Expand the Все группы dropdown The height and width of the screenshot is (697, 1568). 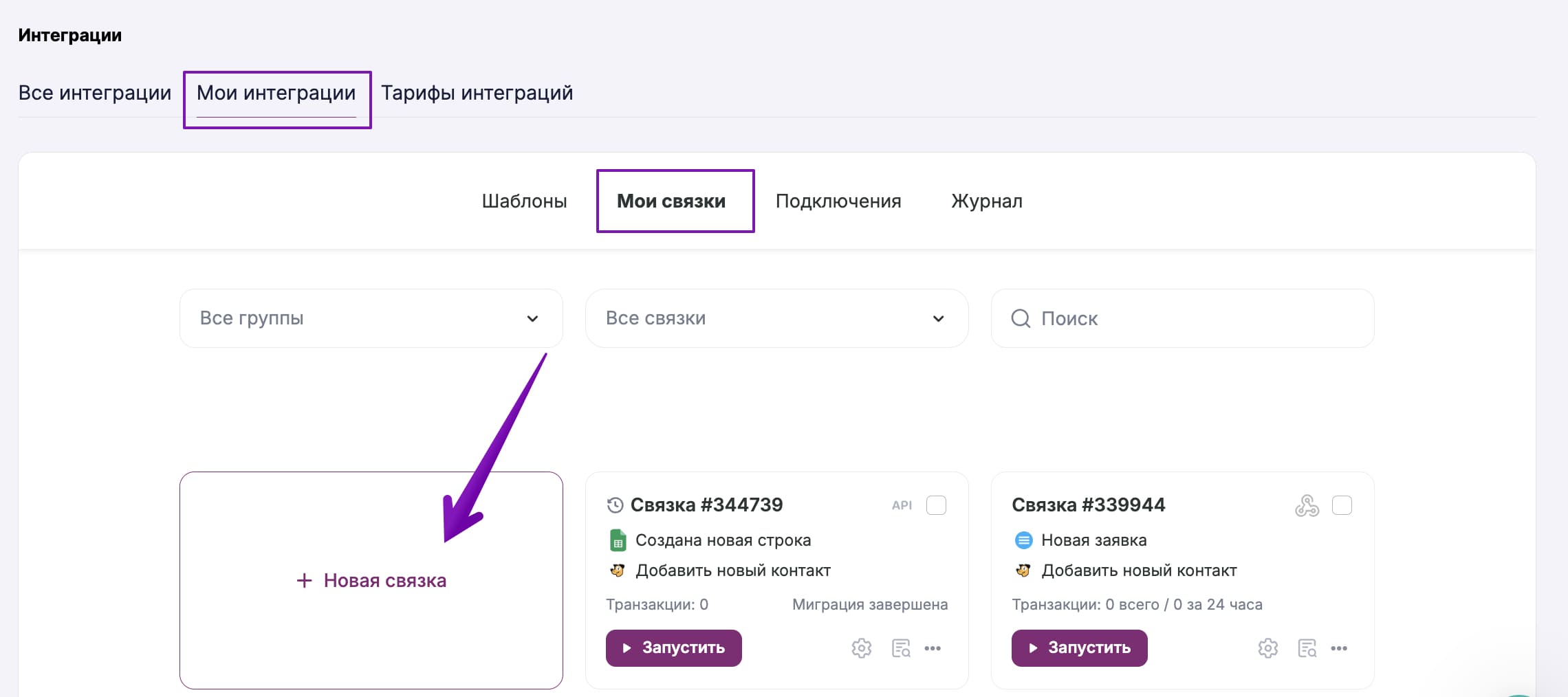pyautogui.click(x=371, y=318)
